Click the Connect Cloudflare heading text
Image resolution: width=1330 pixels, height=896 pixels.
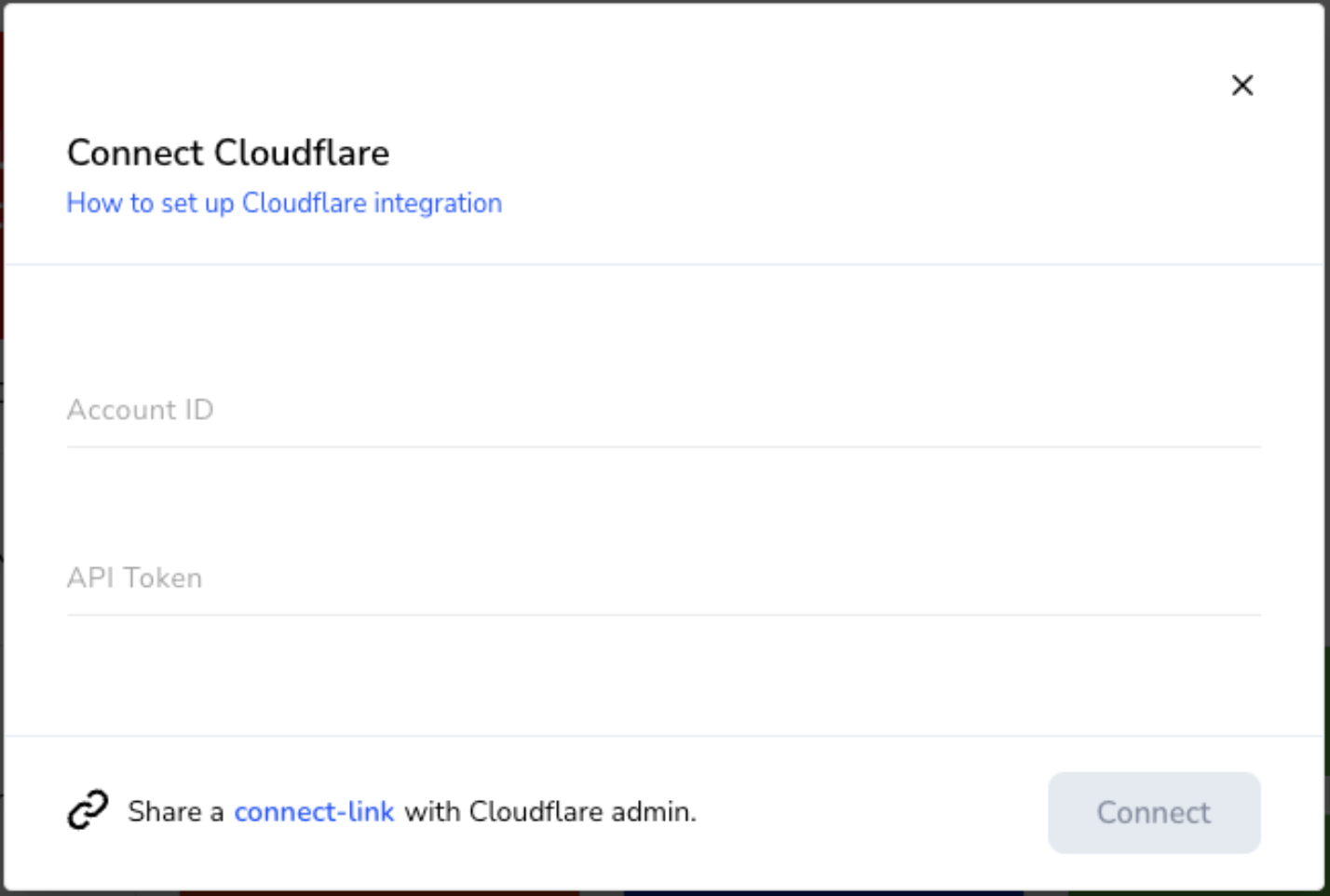(228, 153)
